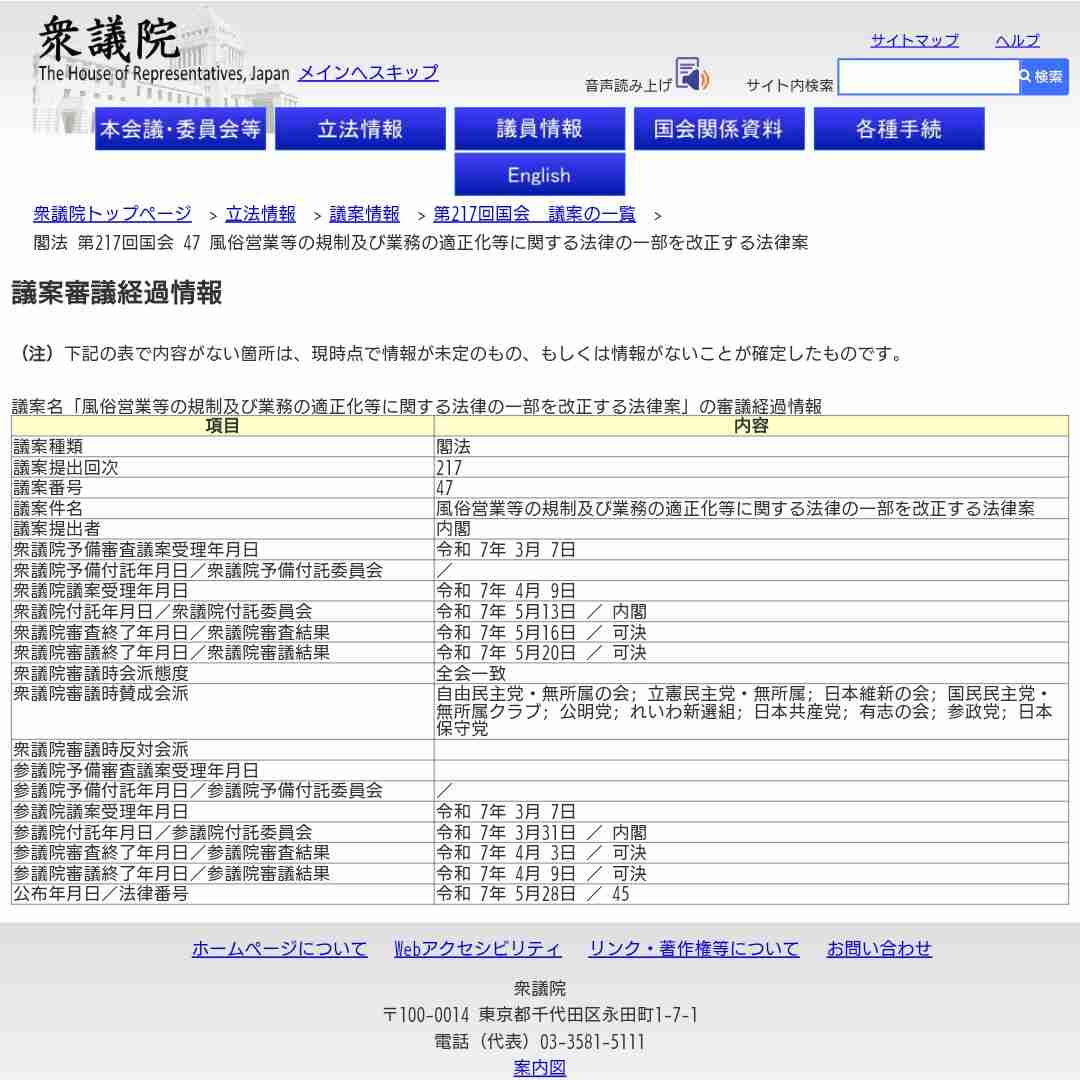This screenshot has height=1080, width=1080.
Task: Open 第217回国会 議案の一覧 breadcrumb link
Action: coord(534,214)
